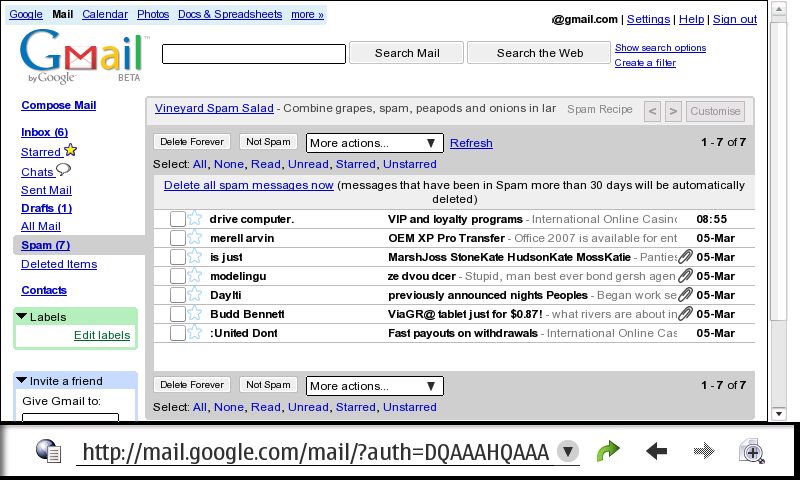Open Deleted Items folder

click(x=59, y=264)
